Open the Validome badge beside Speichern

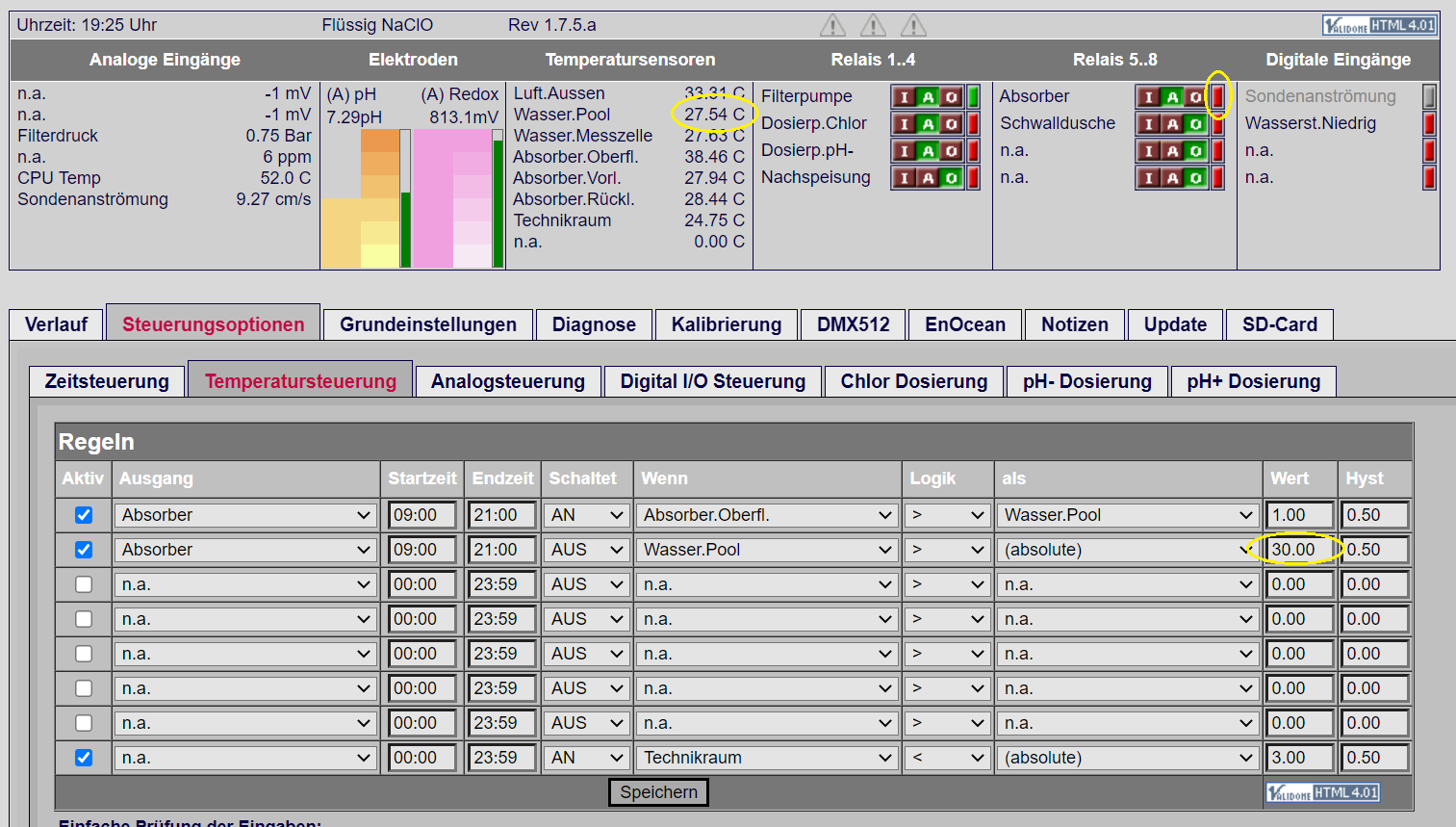1323,792
